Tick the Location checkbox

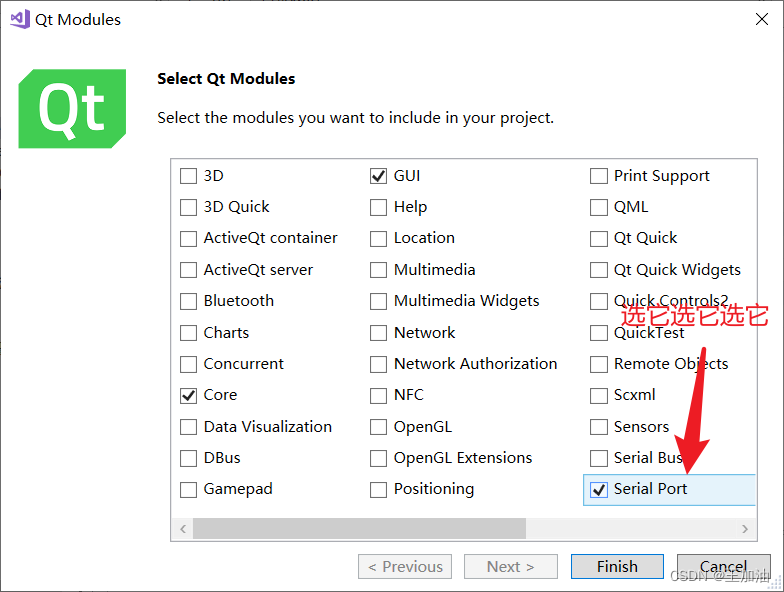tap(378, 238)
